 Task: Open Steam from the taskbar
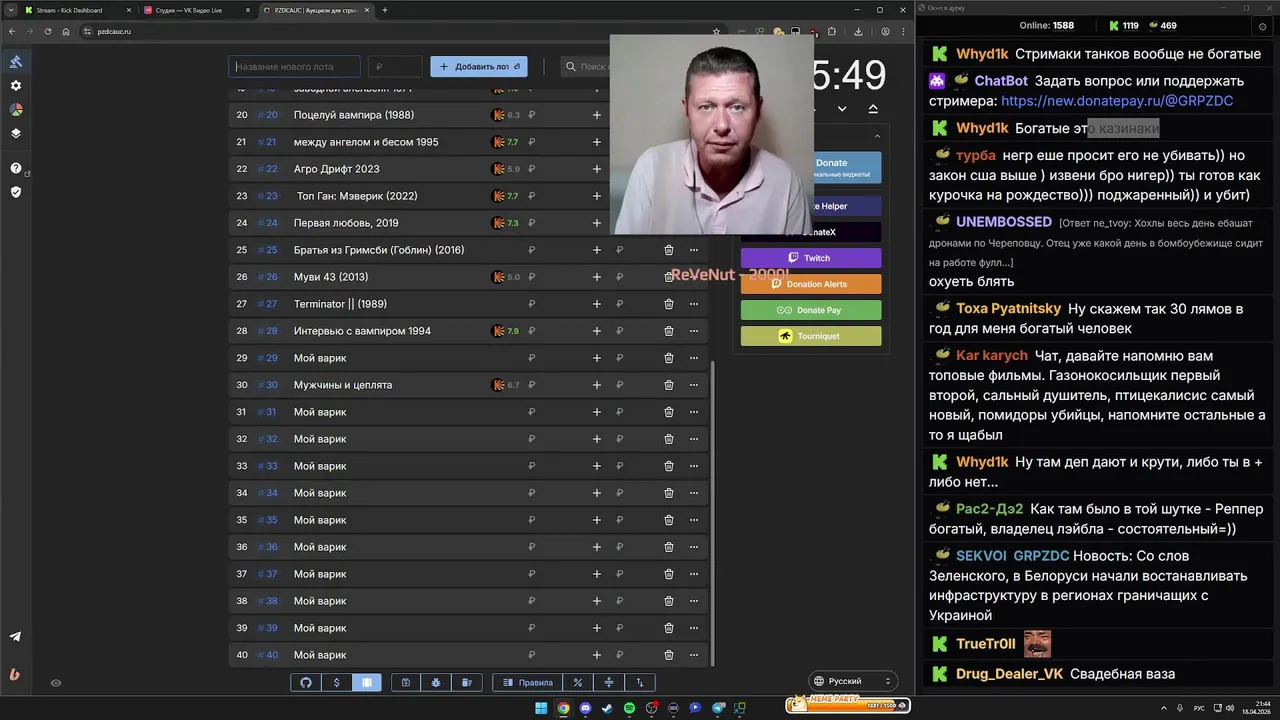tap(607, 708)
